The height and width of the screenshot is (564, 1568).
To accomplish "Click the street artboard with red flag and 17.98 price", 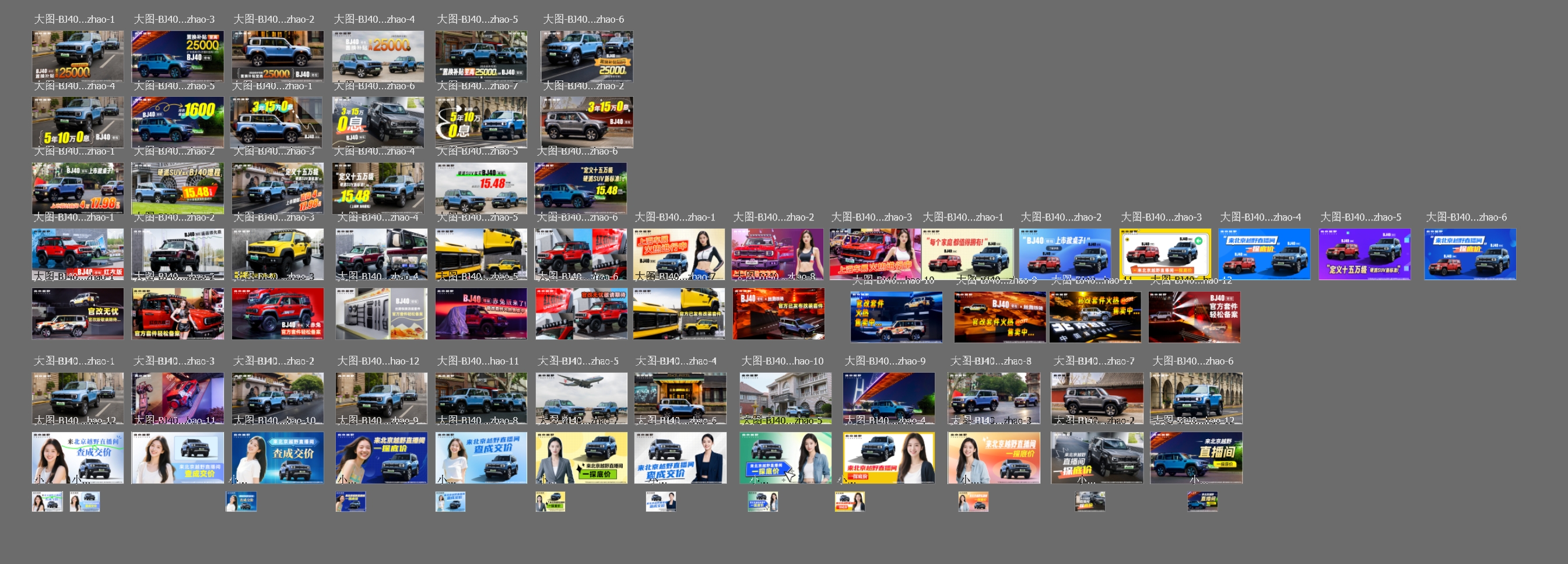I will coord(78,188).
